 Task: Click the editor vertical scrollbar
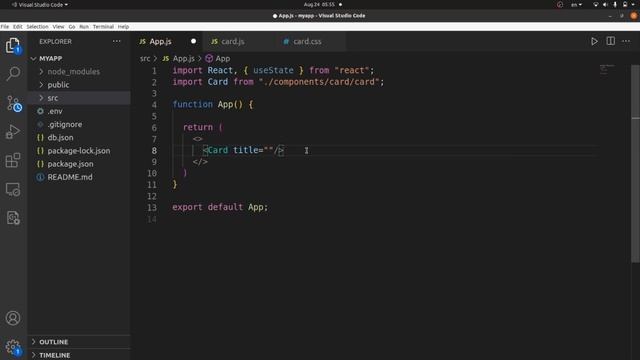pyautogui.click(x=636, y=163)
